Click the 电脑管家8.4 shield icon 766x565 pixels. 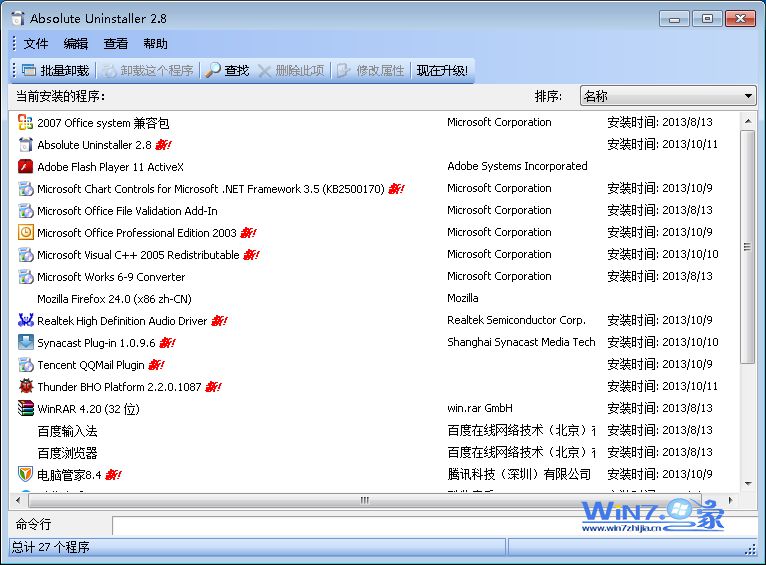[25, 474]
